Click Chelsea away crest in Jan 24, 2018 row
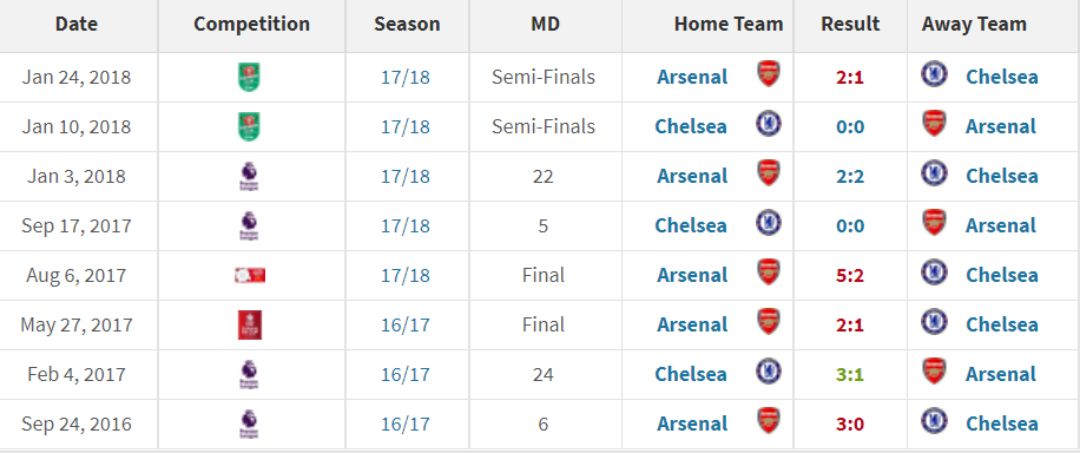Viewport: 1080px width, 453px height. coord(934,74)
